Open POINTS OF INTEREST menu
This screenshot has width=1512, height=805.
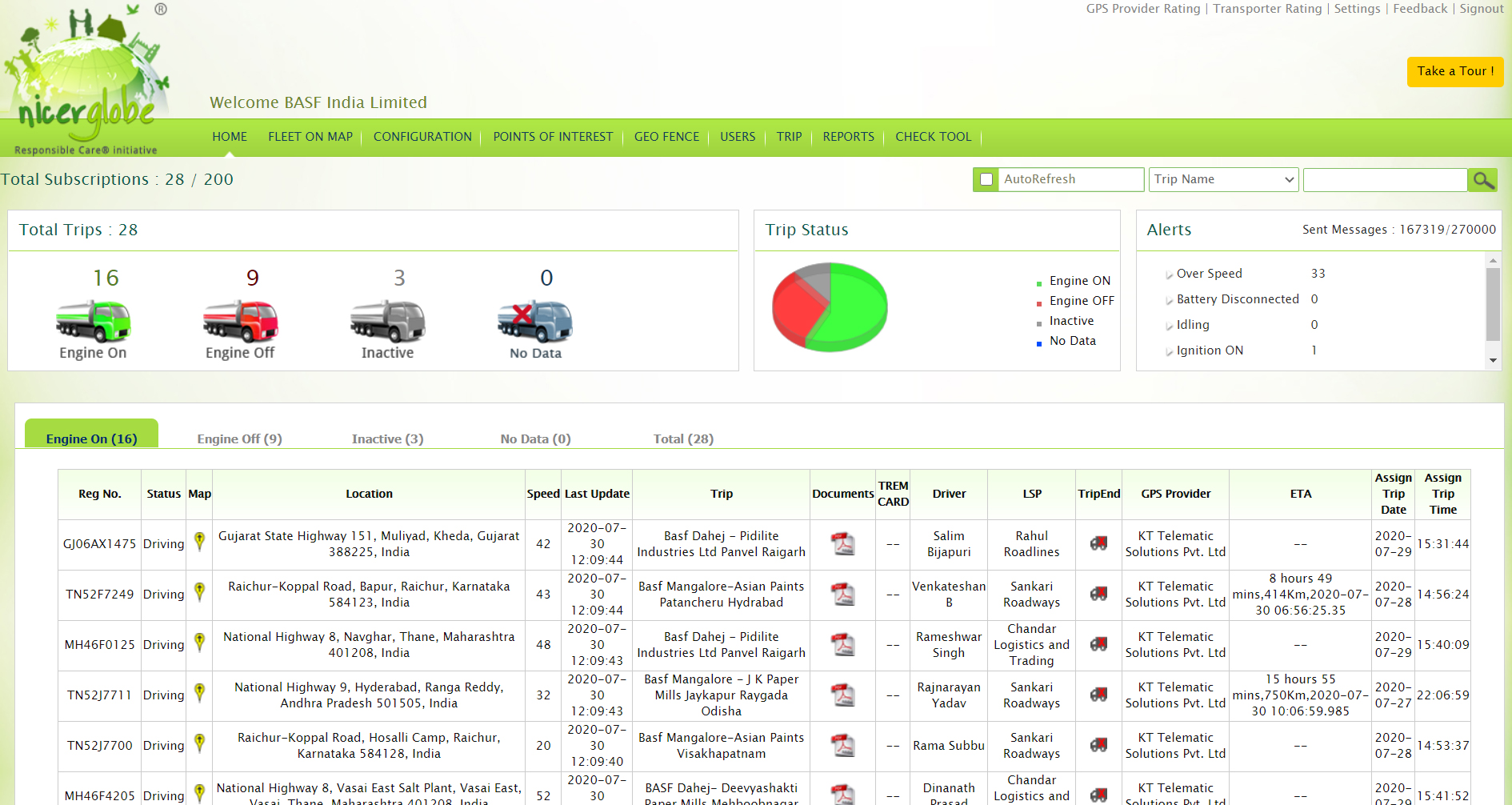(x=553, y=137)
